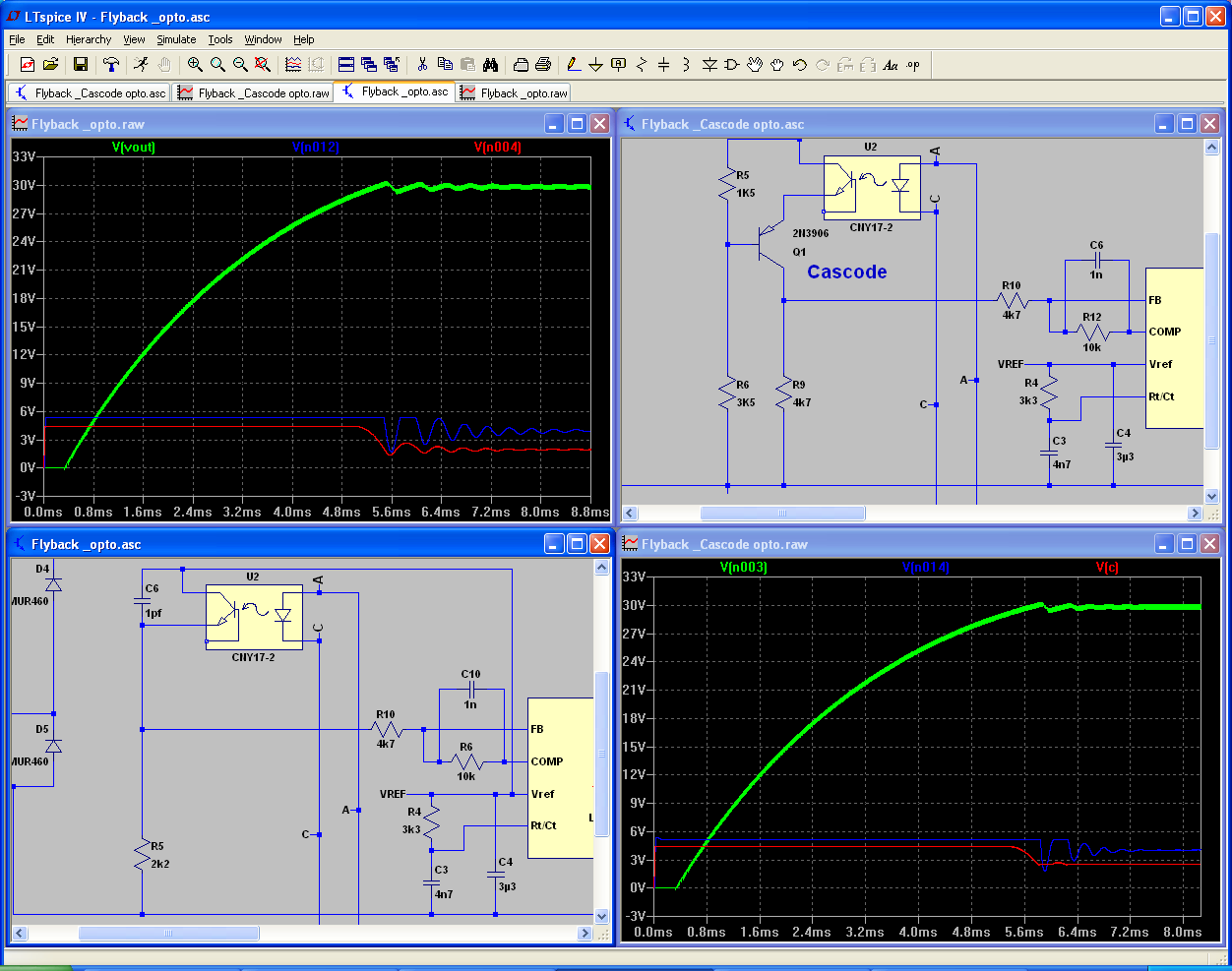Open the Component gate-symbol picker
This screenshot has width=1232, height=971.
732,65
